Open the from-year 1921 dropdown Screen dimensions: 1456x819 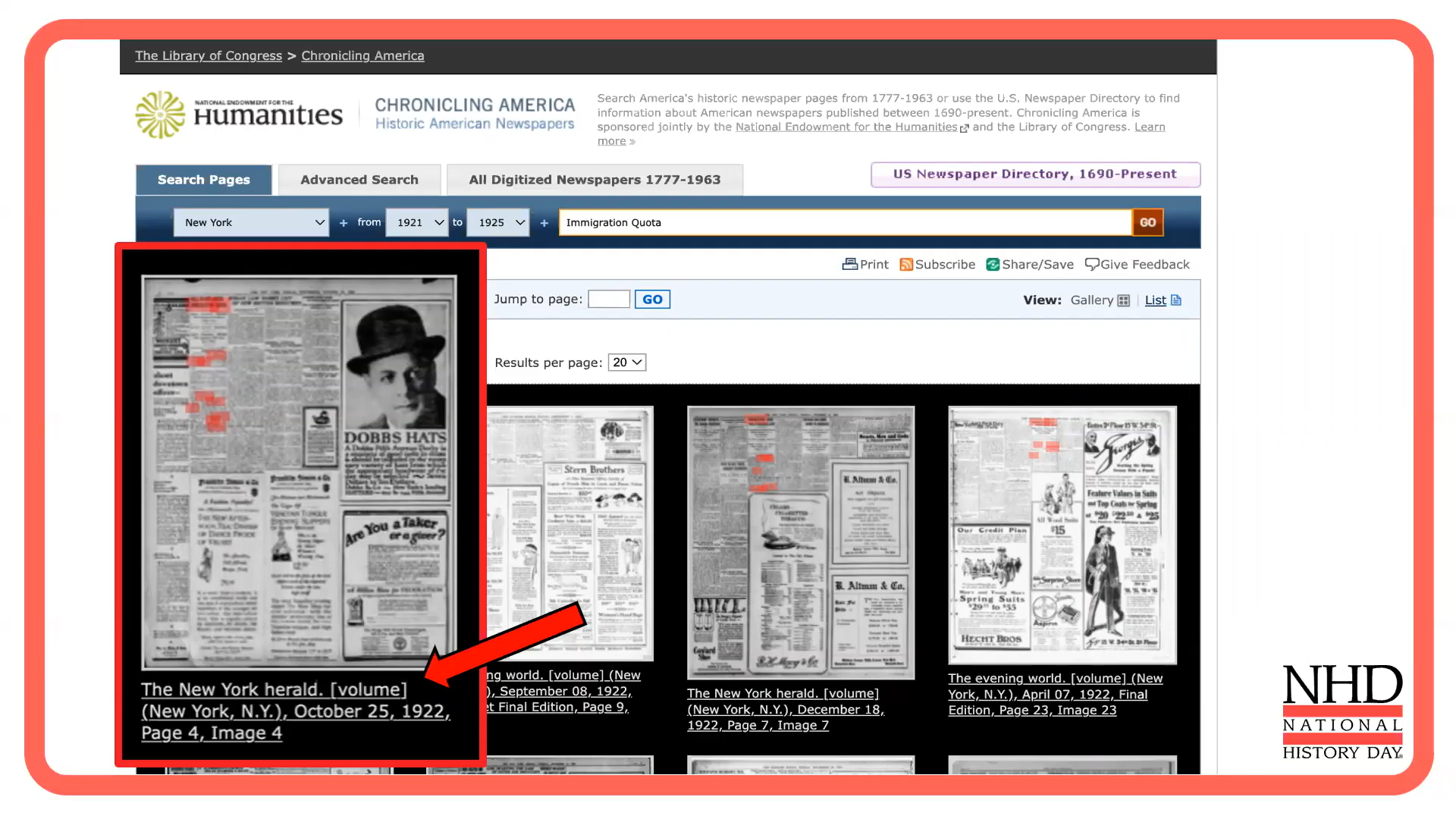(417, 222)
